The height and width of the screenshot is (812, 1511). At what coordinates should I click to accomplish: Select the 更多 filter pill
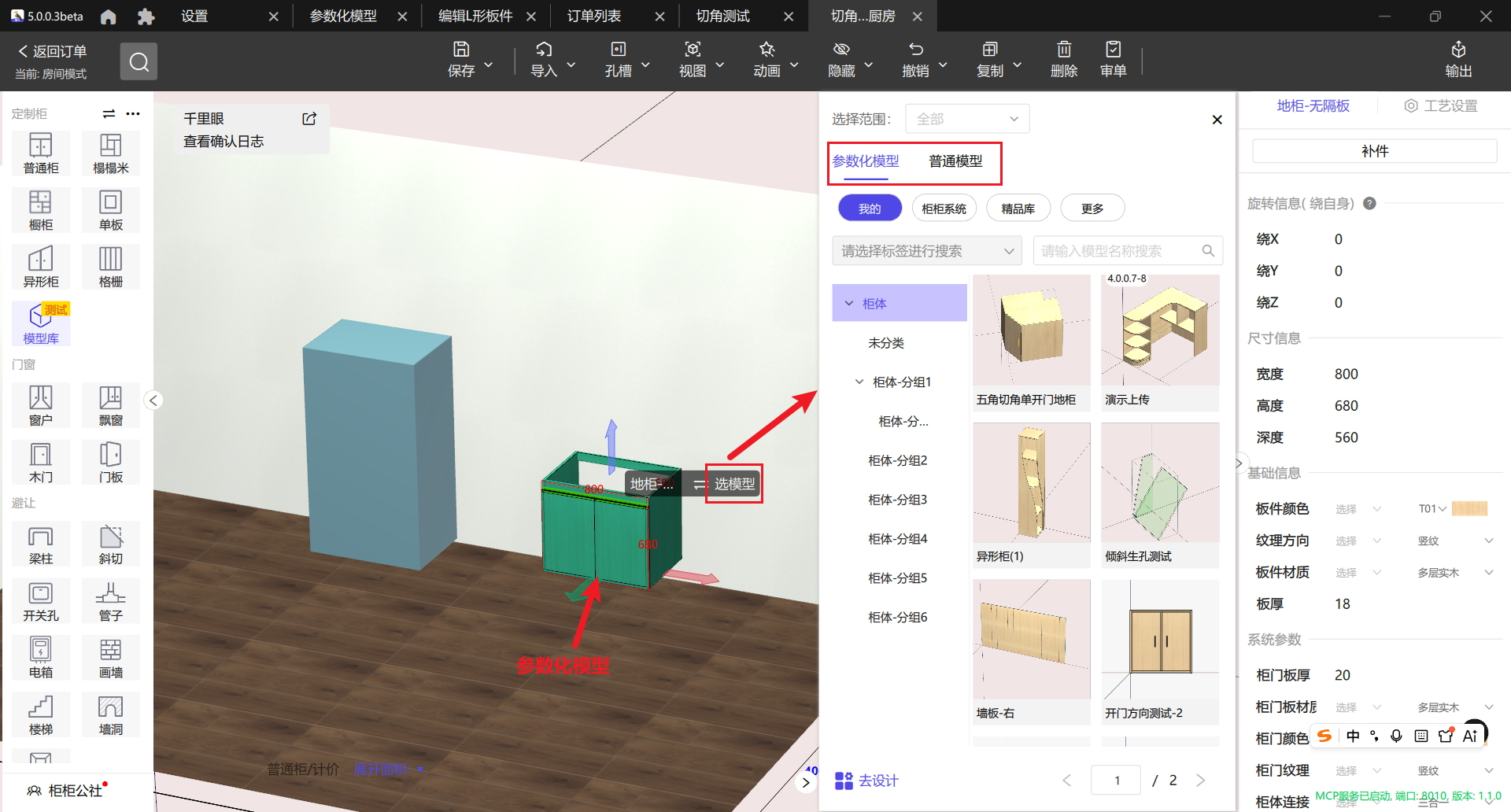pyautogui.click(x=1092, y=209)
